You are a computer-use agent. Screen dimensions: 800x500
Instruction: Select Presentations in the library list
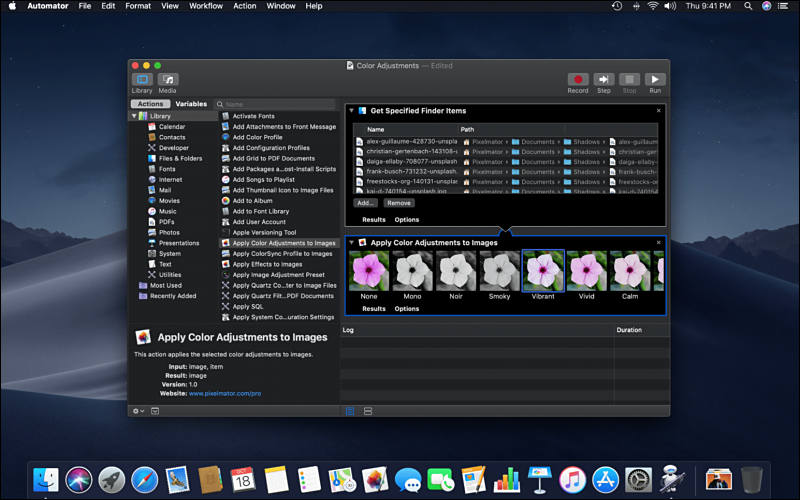[x=179, y=243]
